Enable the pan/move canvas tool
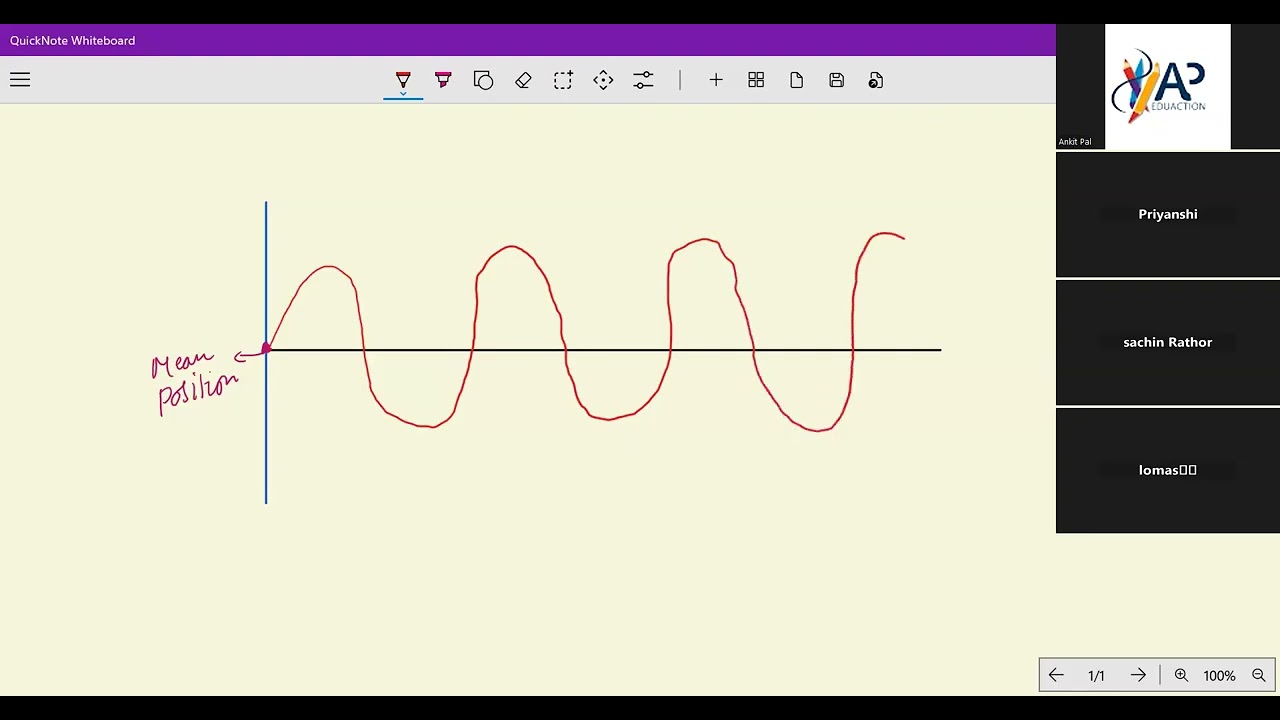1280x720 pixels. pyautogui.click(x=603, y=80)
